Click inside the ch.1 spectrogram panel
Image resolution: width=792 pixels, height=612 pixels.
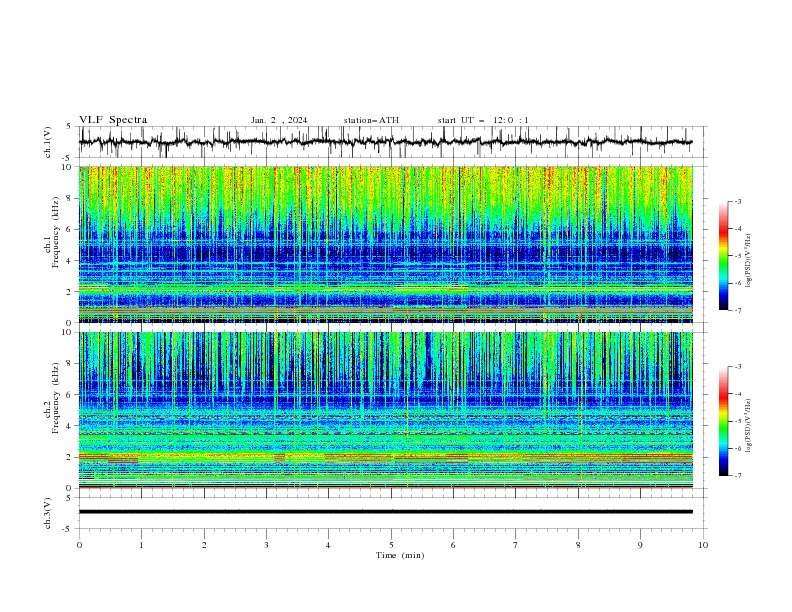(386, 244)
